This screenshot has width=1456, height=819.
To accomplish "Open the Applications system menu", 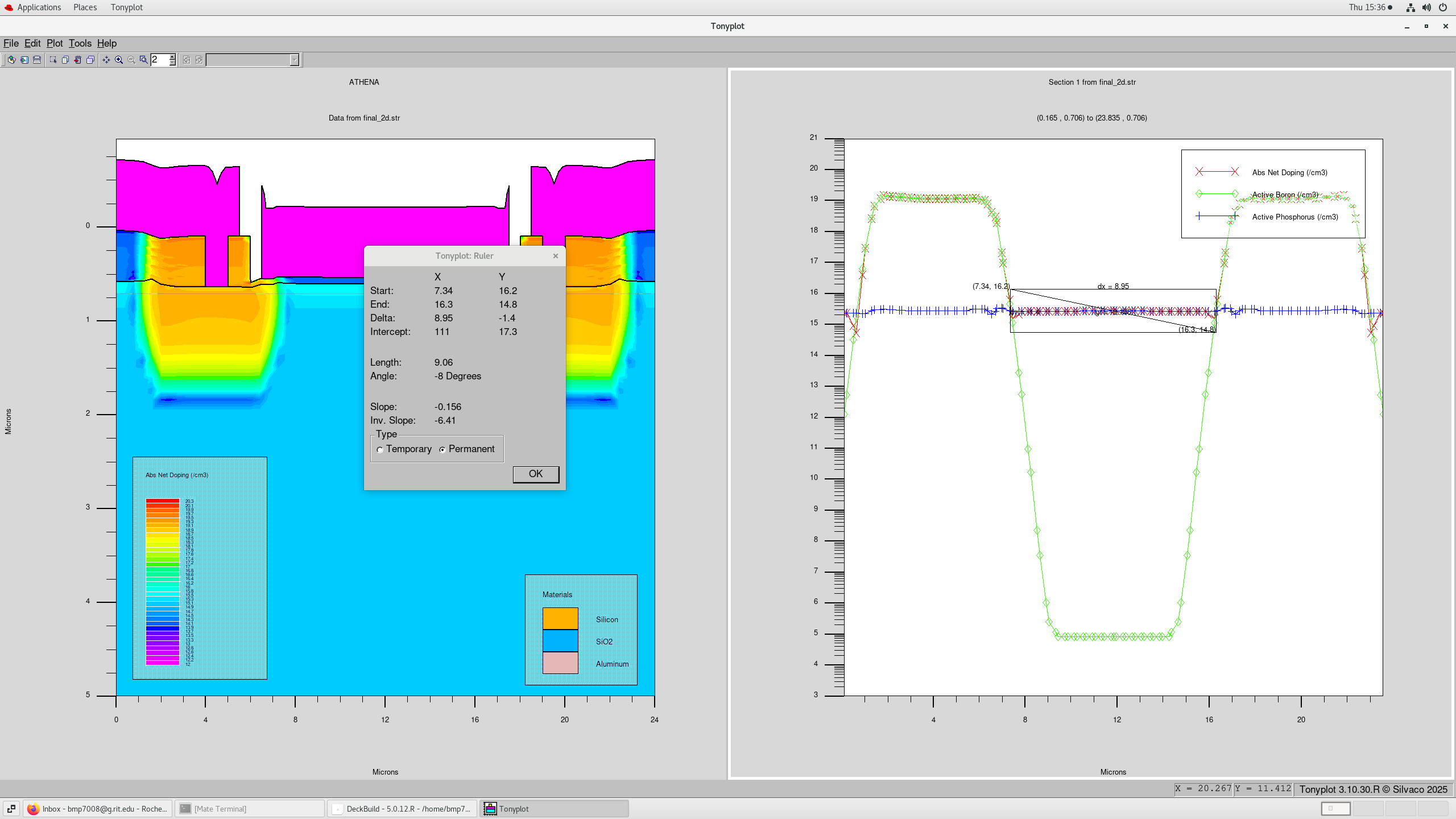I will click(39, 7).
